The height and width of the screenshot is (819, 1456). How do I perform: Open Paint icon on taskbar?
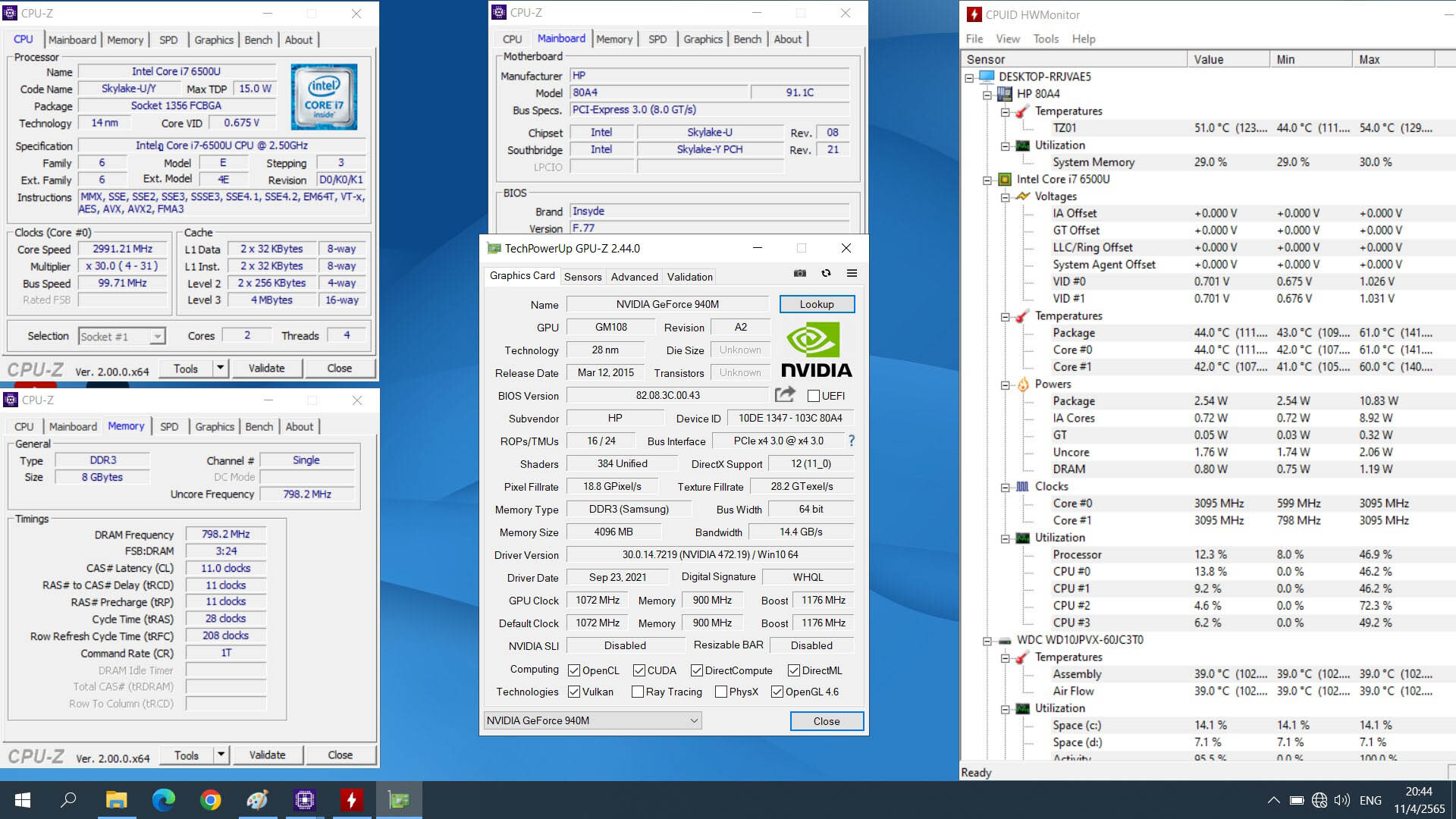[x=258, y=800]
